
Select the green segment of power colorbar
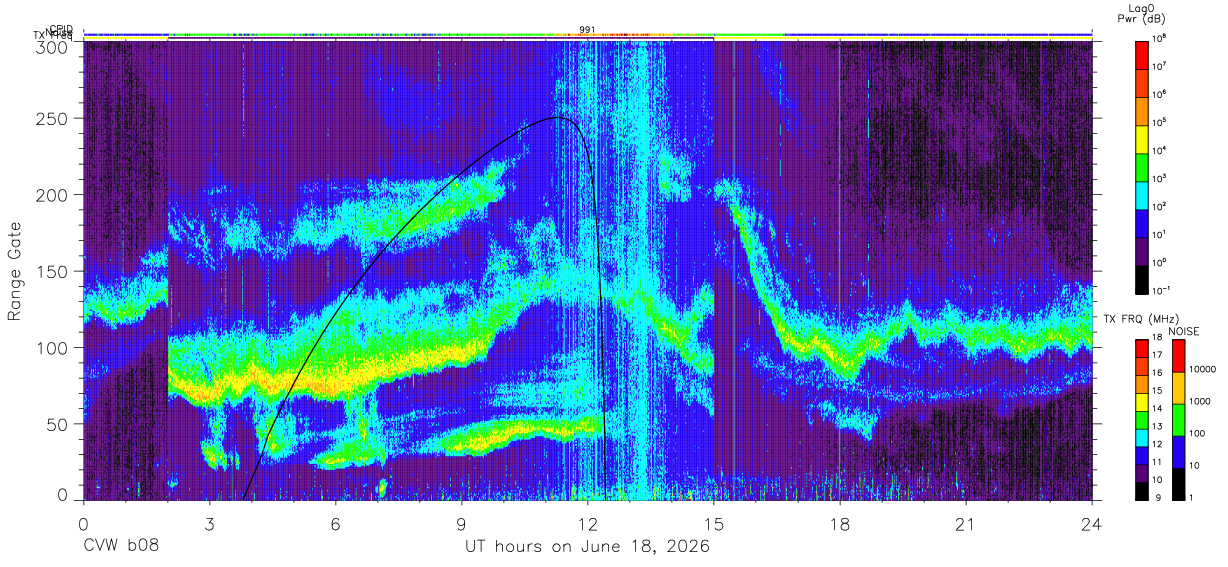(x=1142, y=165)
